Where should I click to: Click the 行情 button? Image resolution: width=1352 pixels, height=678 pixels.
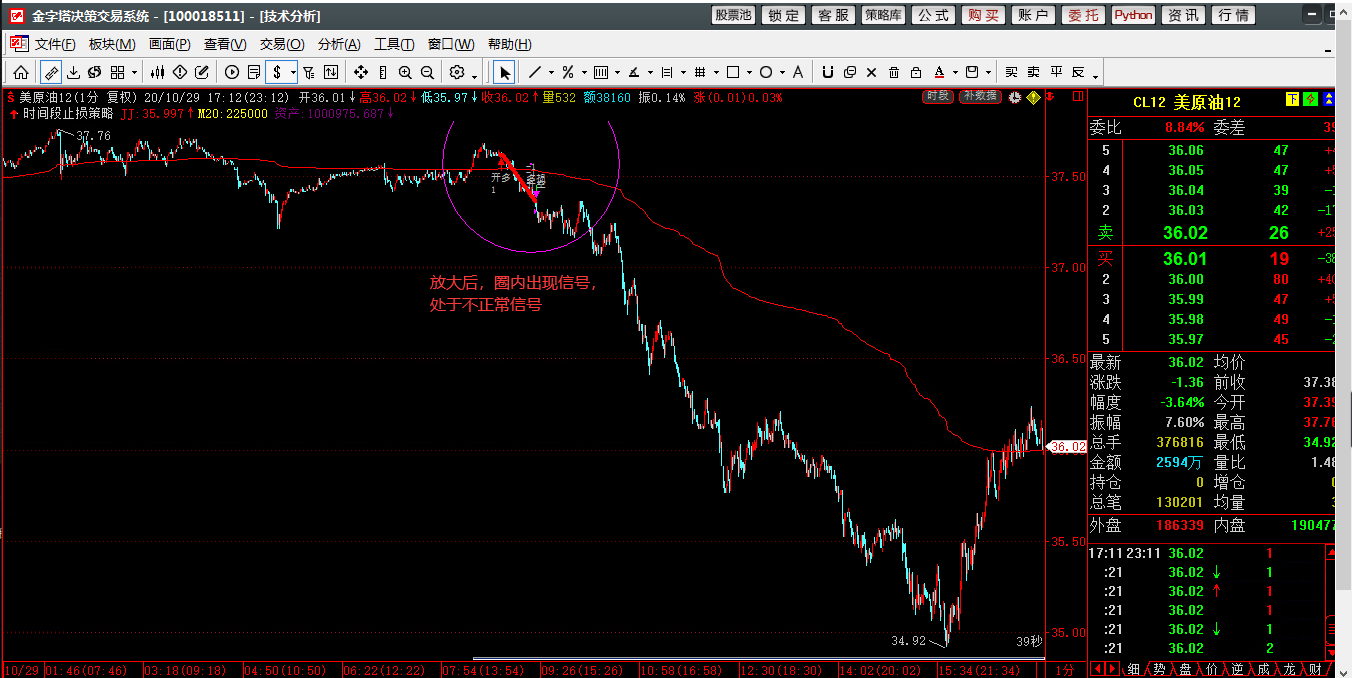coord(1233,15)
